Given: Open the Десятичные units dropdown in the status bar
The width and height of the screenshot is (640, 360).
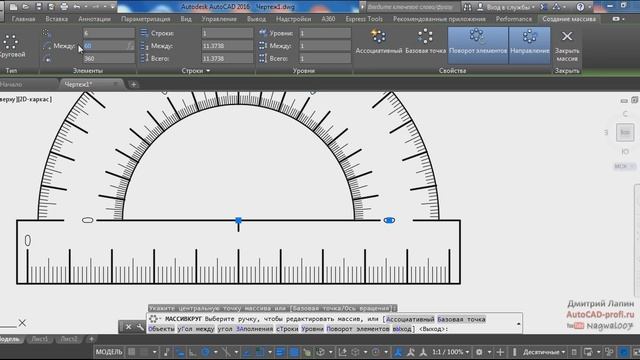Looking at the screenshot, I should click(544, 352).
